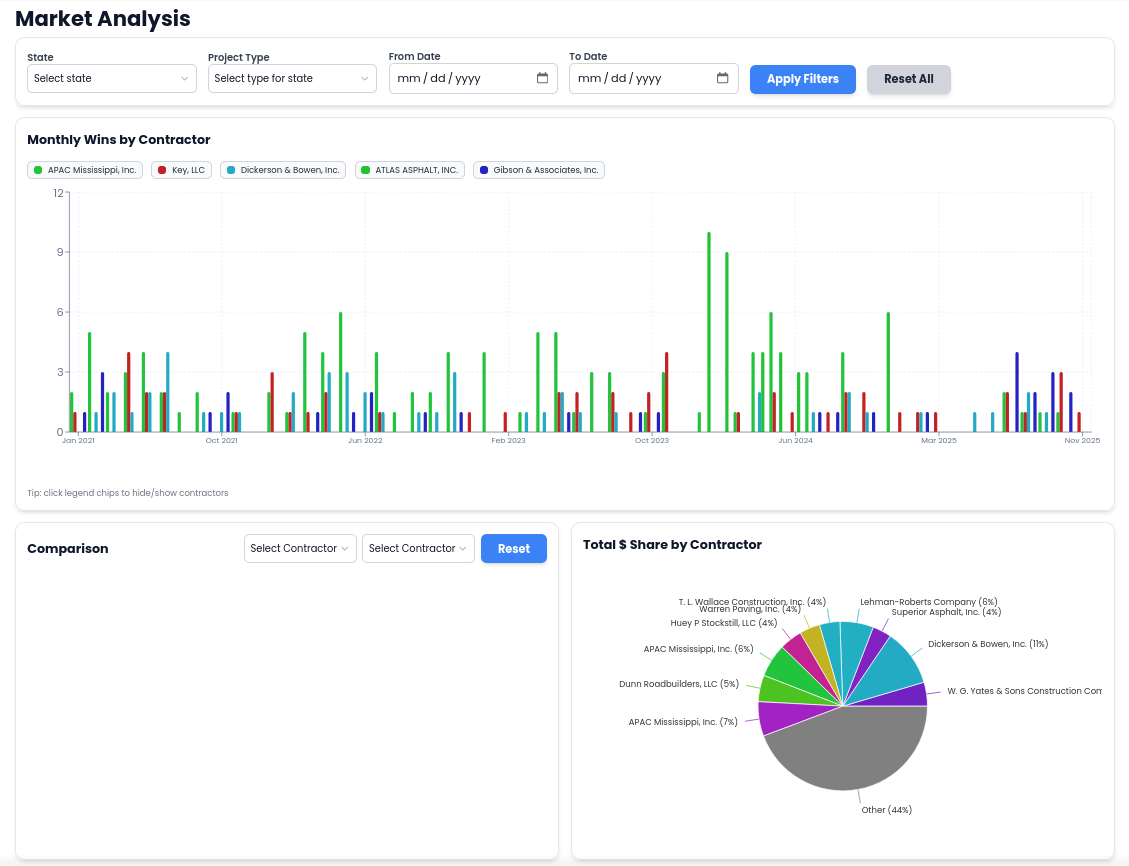The image size is (1129, 866).
Task: Click the Apply Filters button
Action: click(803, 79)
